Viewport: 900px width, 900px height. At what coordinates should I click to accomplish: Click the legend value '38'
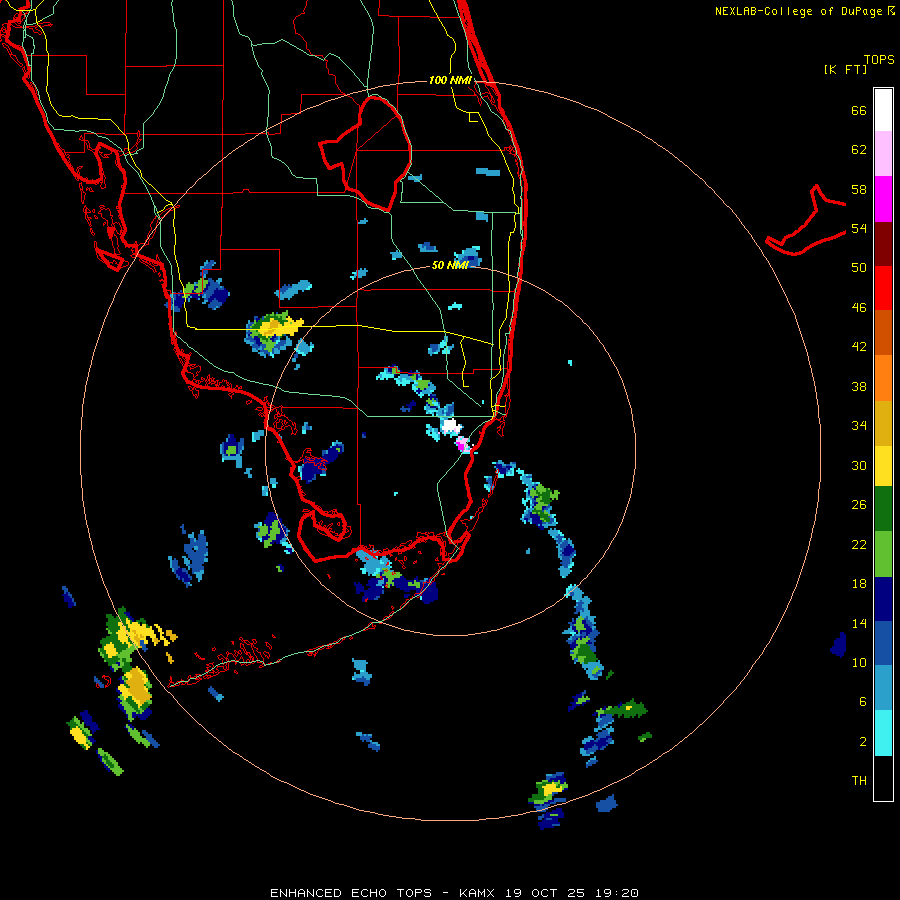point(859,386)
